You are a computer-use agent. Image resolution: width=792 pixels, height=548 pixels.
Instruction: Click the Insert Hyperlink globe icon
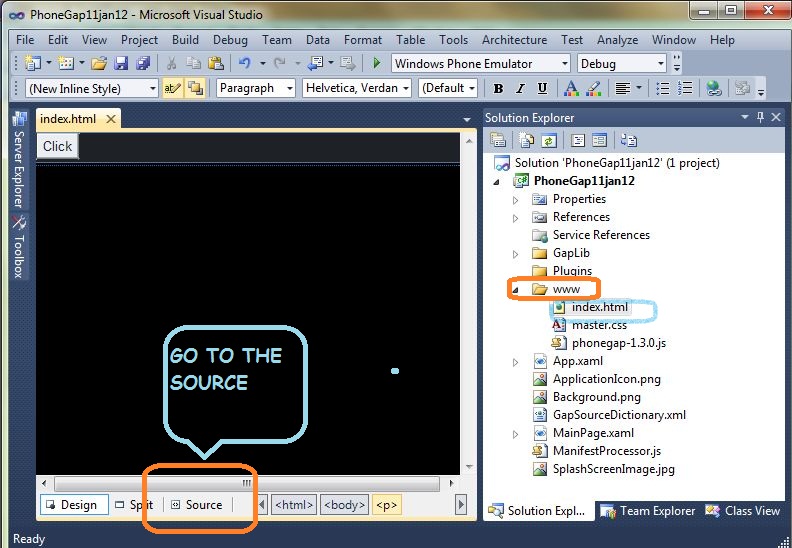coord(714,88)
